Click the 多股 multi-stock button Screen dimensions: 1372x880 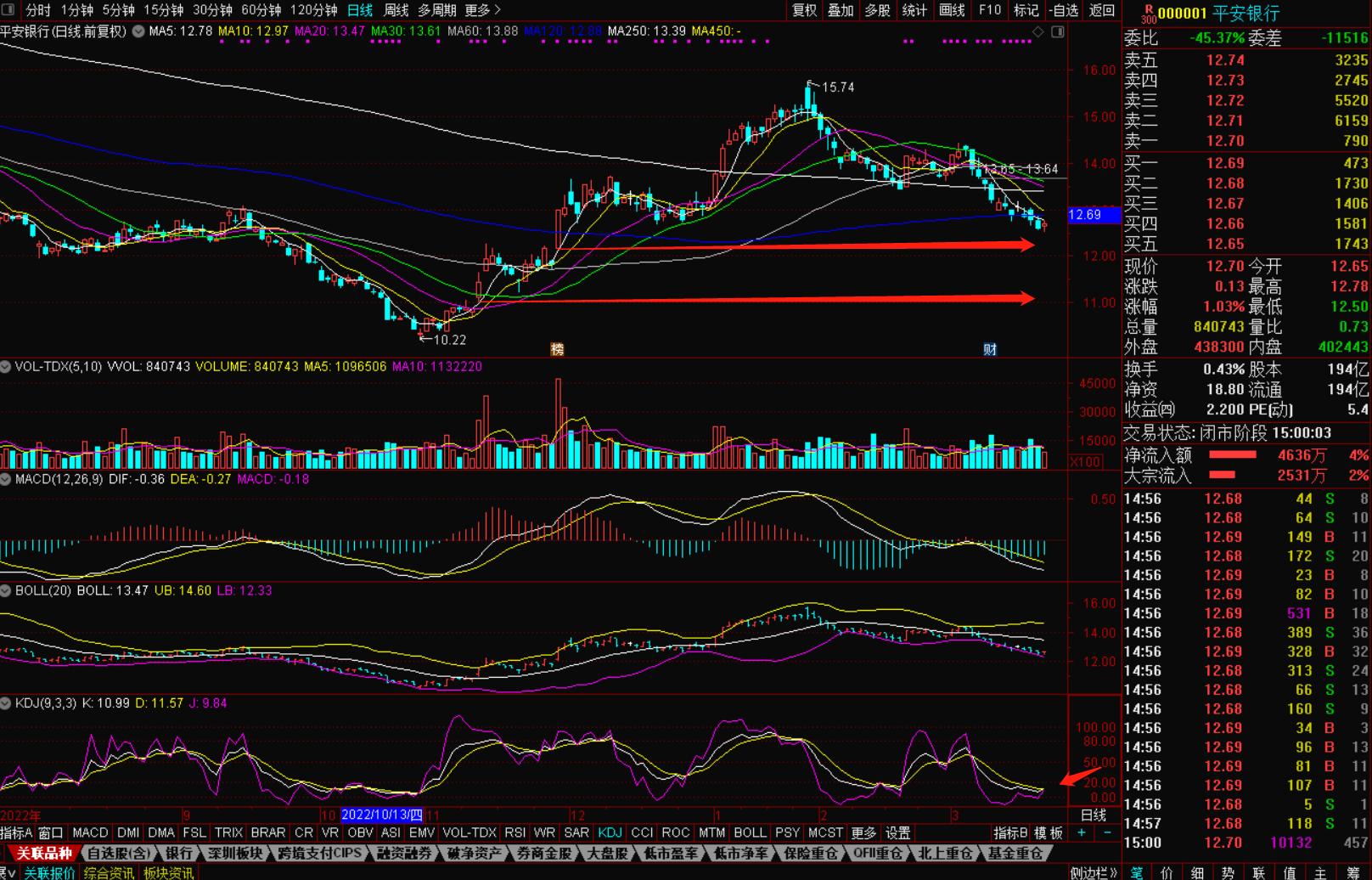pos(878,10)
